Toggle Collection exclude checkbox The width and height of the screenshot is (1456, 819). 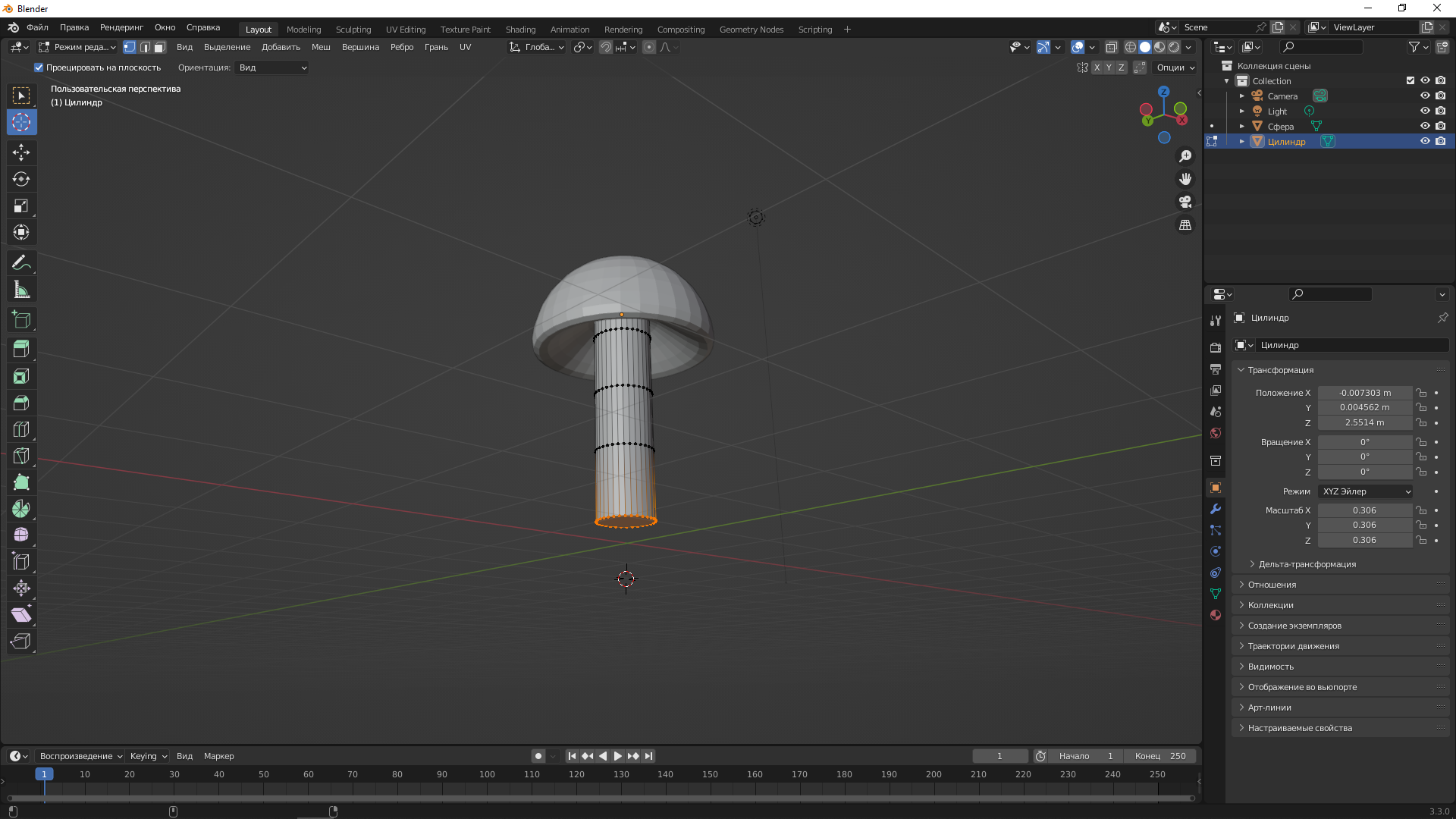(x=1410, y=80)
